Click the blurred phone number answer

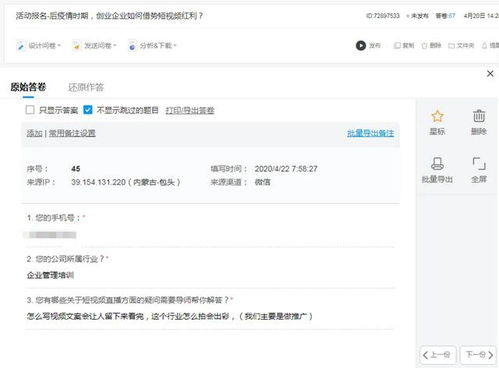pos(50,235)
